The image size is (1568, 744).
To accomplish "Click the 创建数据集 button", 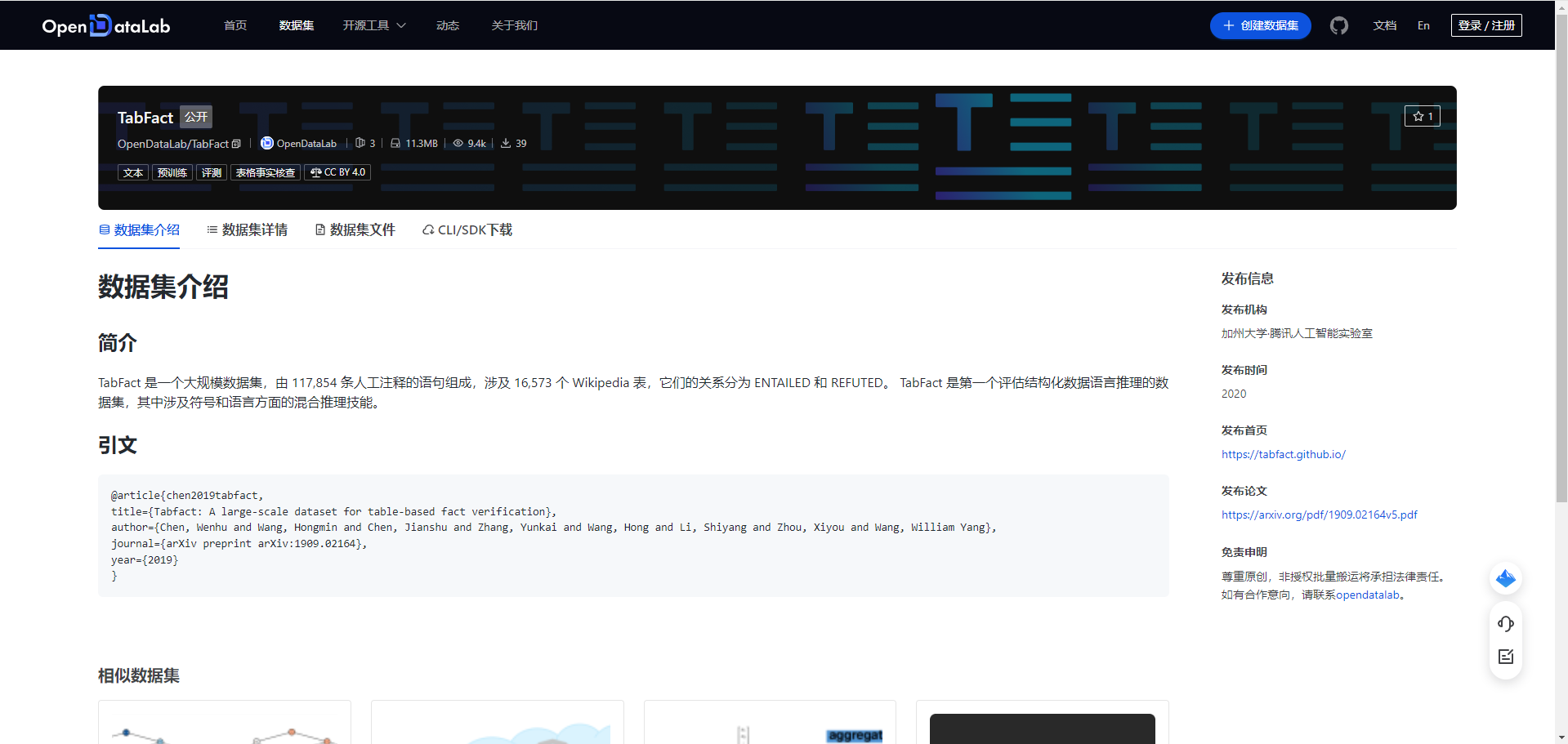I will tap(1260, 25).
